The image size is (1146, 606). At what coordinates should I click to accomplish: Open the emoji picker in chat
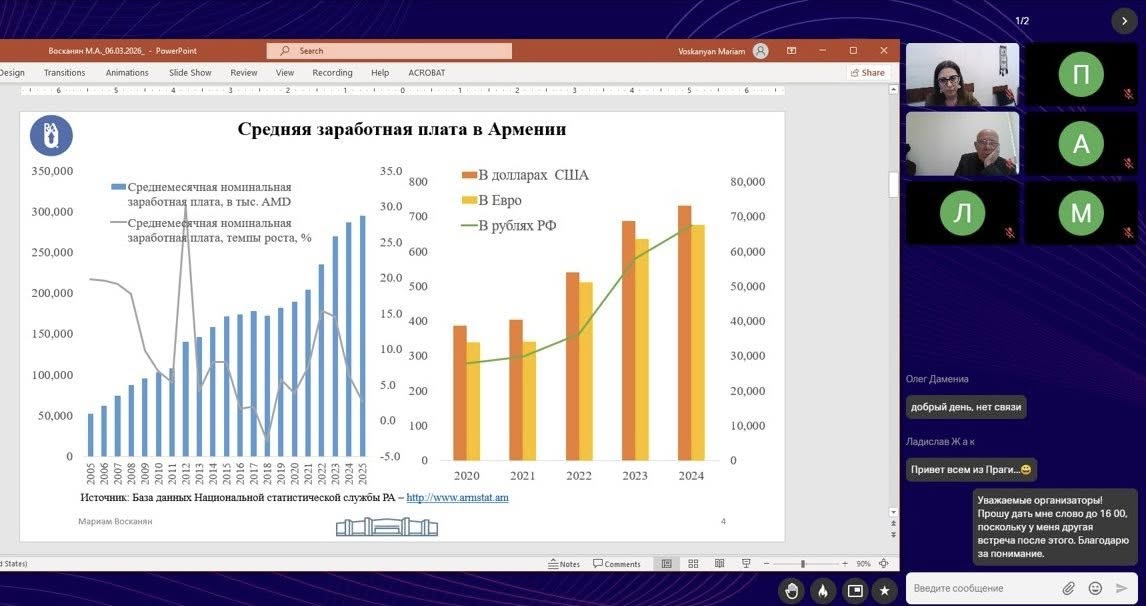click(x=1095, y=588)
